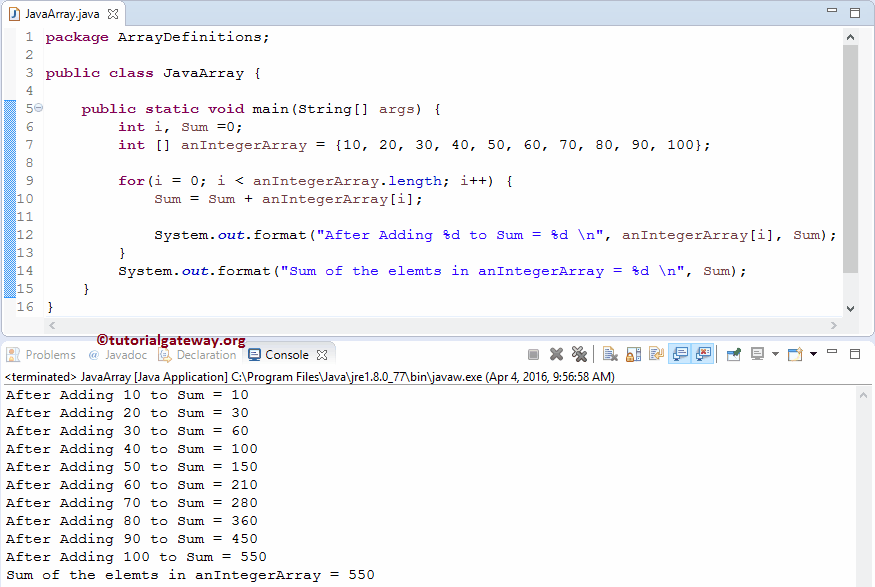Viewport: 875px width, 587px height.
Task: Remove all terminated launches
Action: (x=580, y=353)
